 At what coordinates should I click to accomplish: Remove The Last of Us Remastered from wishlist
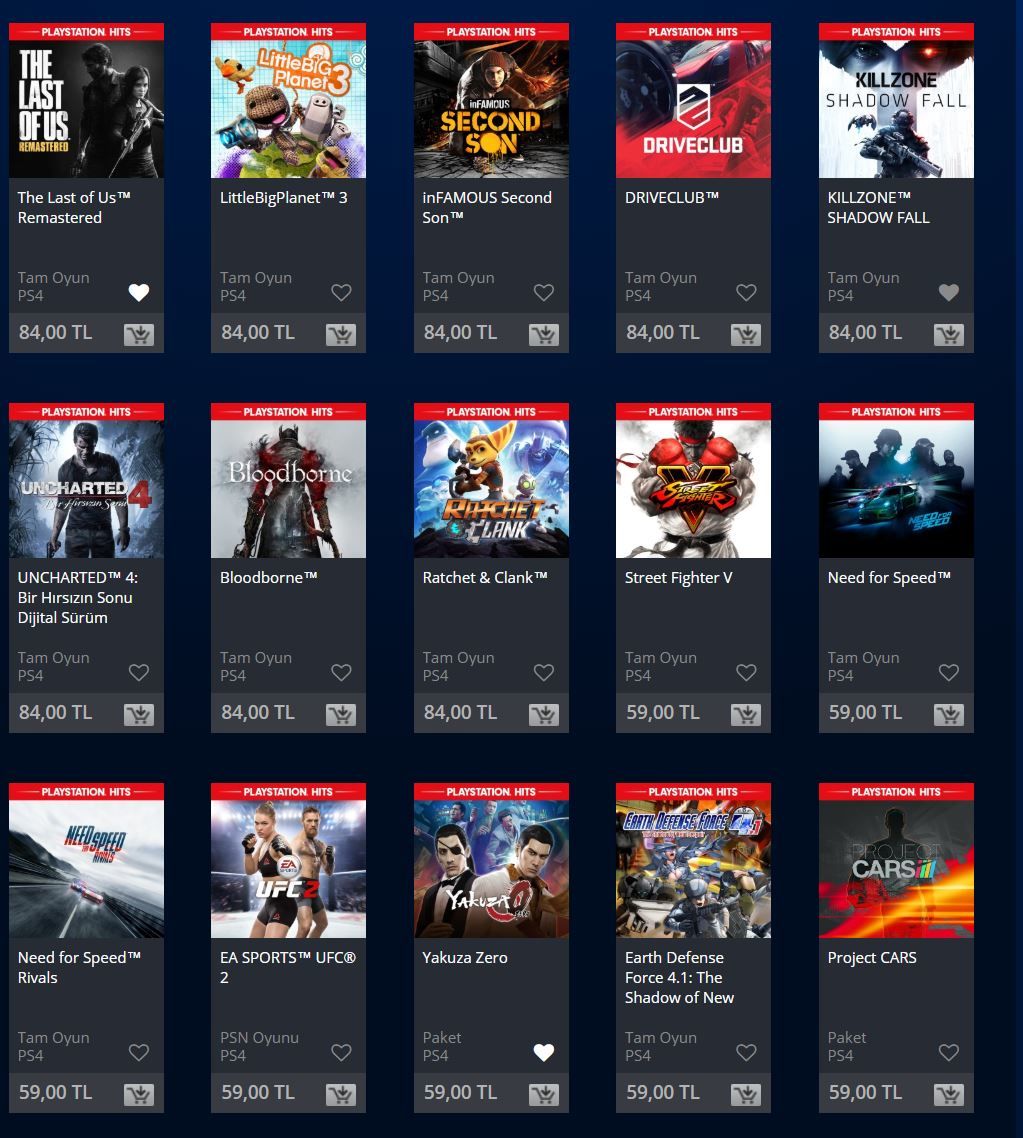pyautogui.click(x=139, y=292)
